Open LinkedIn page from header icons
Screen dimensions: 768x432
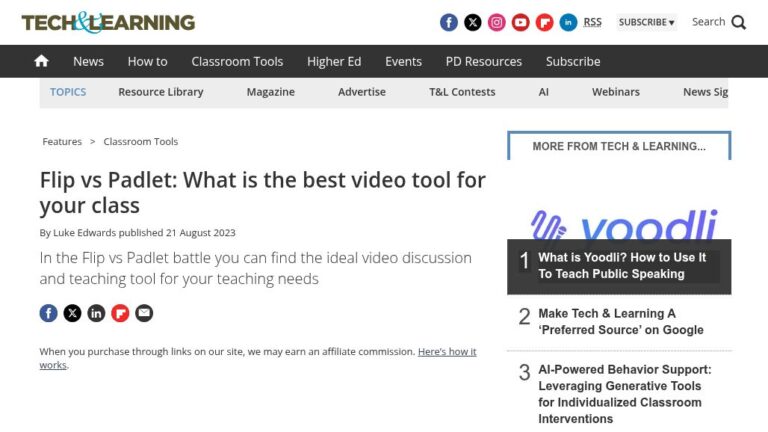pyautogui.click(x=569, y=22)
